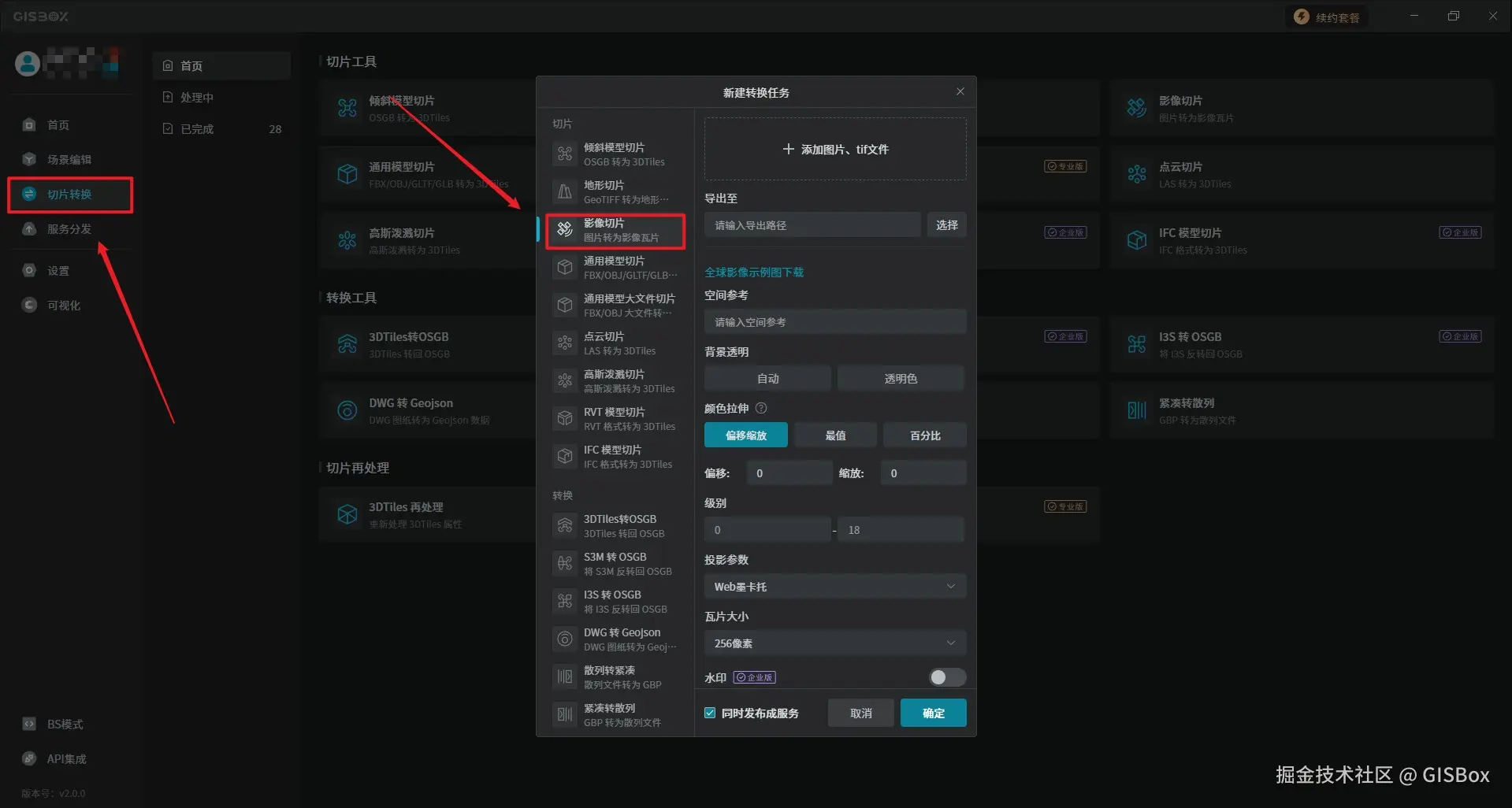Open the 全球影像示例图下载 link
Viewport: 1512px width, 808px height.
pyautogui.click(x=754, y=272)
